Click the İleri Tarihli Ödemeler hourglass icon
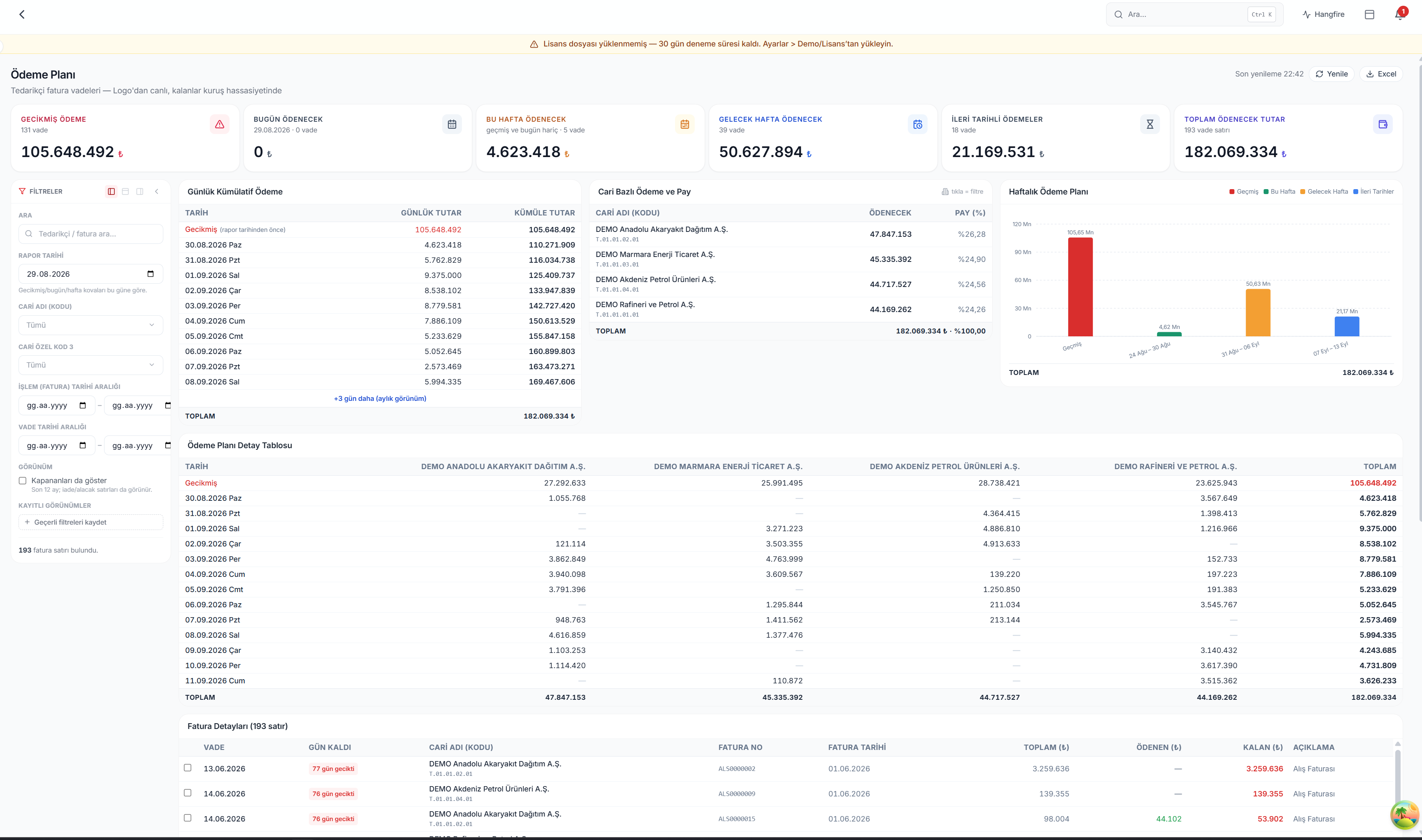 (1150, 124)
